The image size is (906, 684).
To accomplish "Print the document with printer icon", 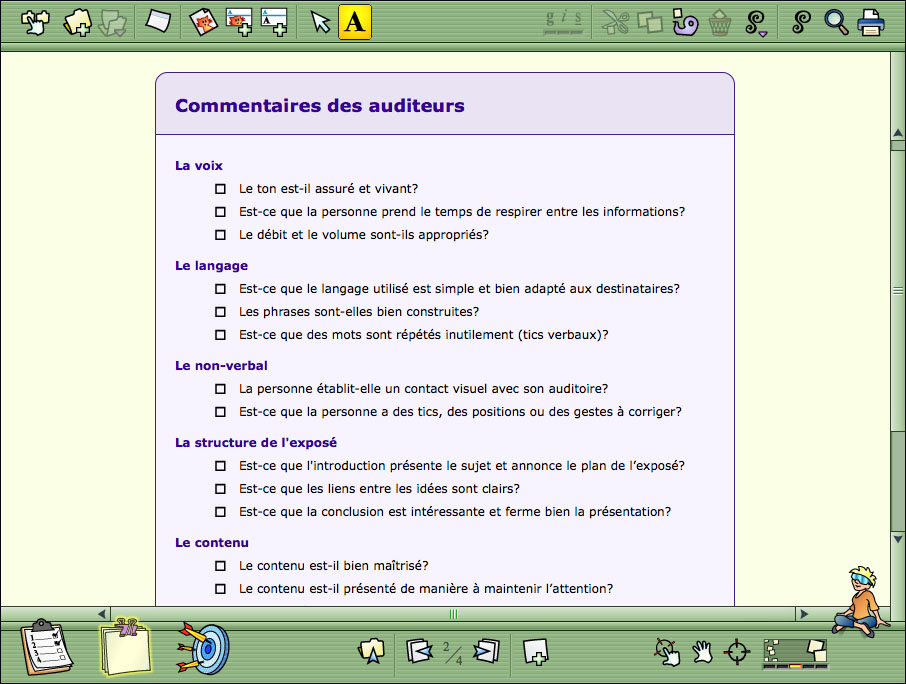I will click(871, 23).
